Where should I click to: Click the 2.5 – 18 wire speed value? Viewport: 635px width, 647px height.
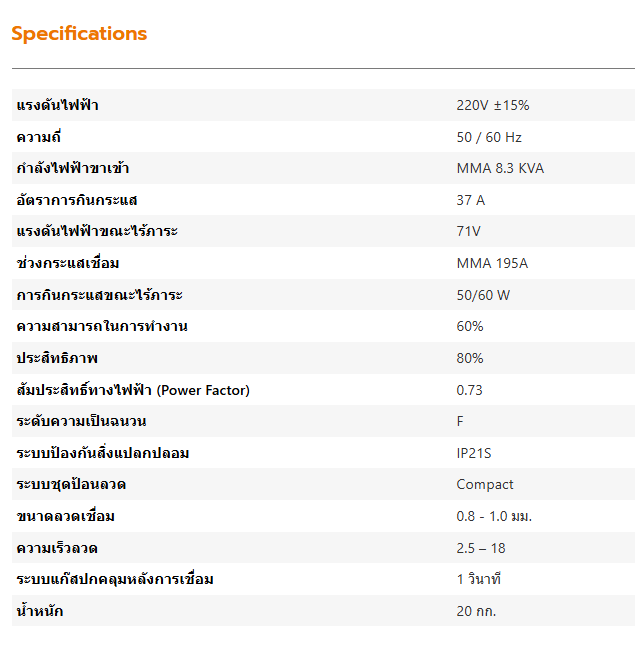pos(482,548)
